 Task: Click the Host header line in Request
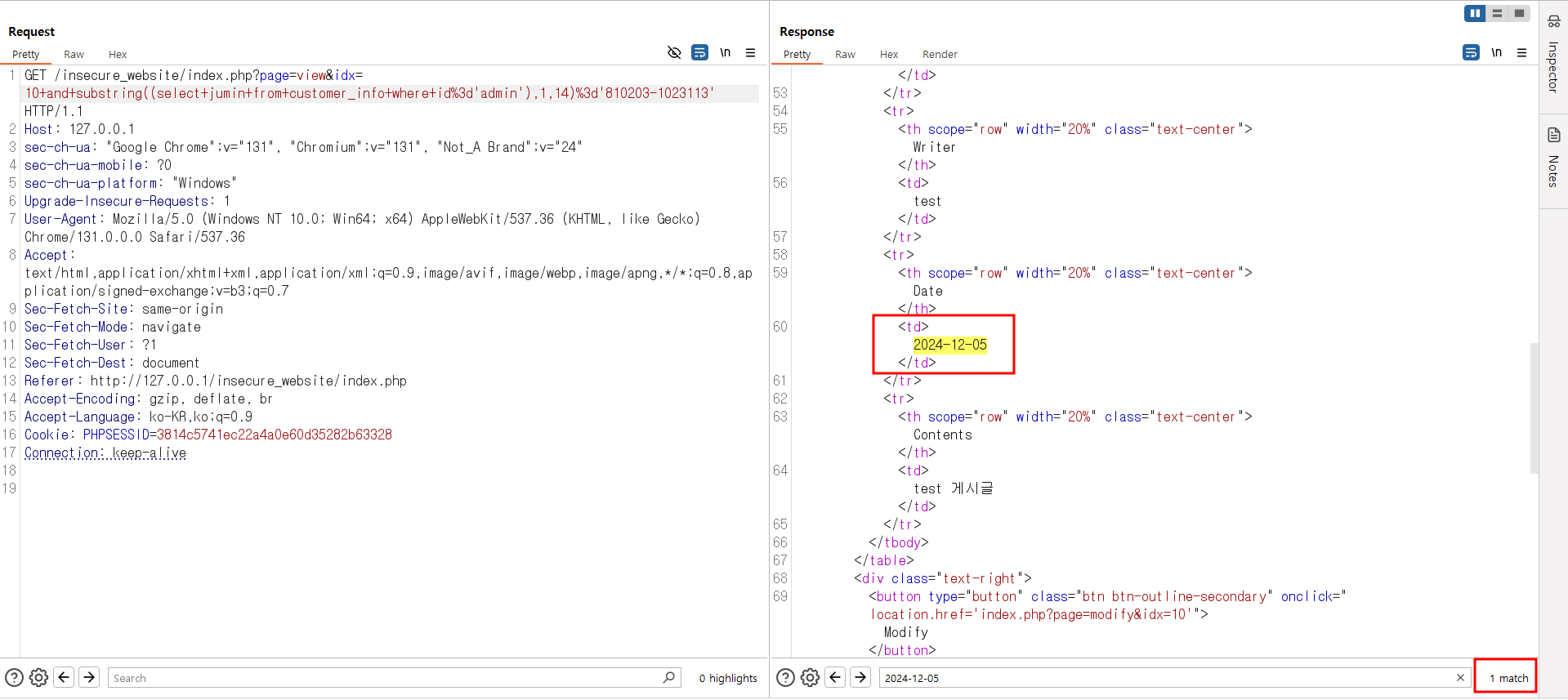coord(79,129)
